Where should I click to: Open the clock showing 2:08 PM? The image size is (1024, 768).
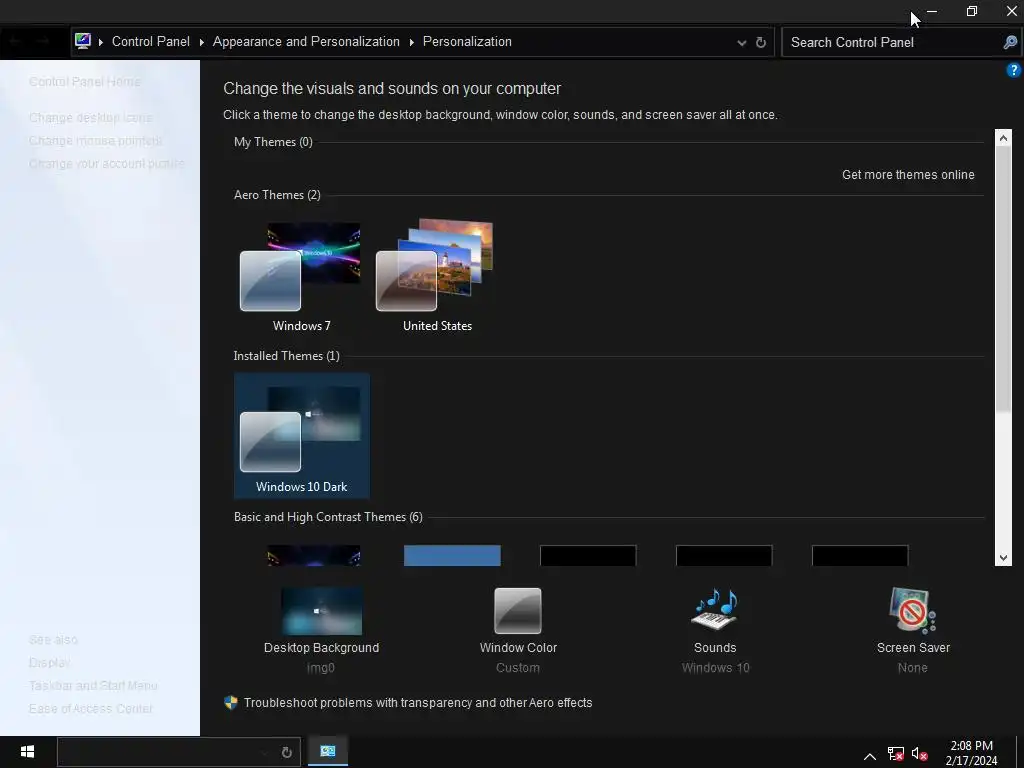point(971,752)
